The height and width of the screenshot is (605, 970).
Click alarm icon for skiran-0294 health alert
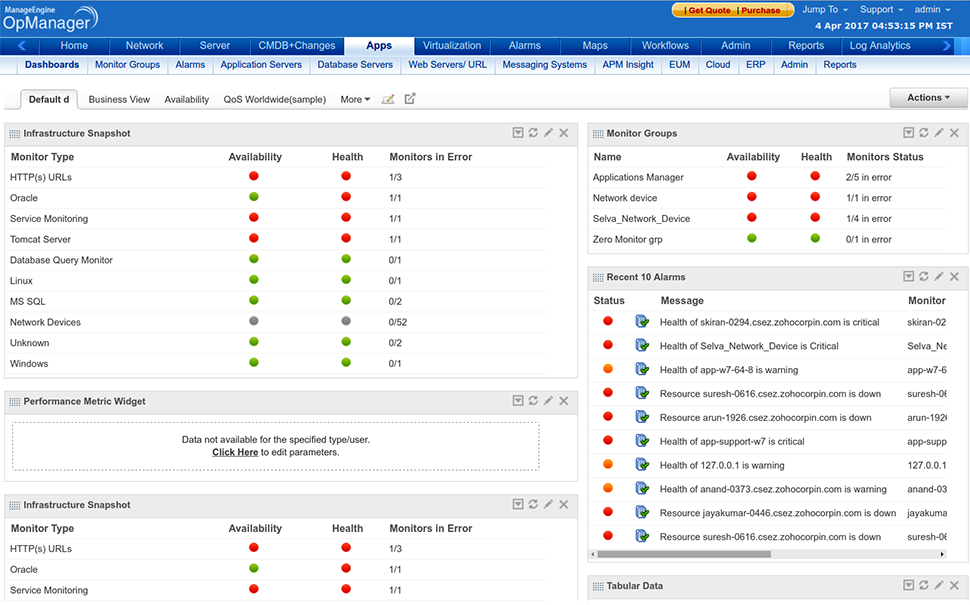[x=642, y=322]
